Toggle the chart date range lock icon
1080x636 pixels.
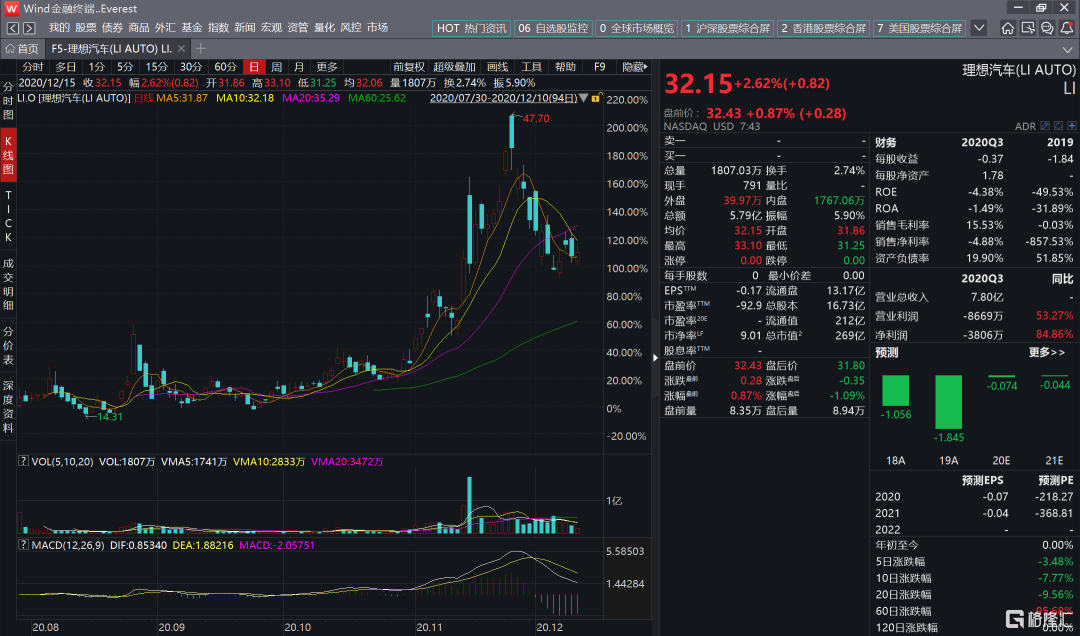[595, 99]
